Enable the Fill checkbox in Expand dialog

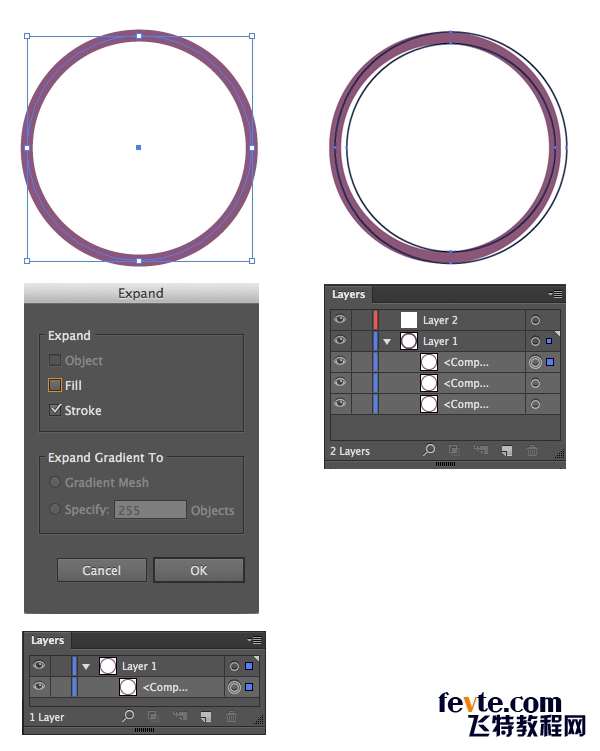55,385
